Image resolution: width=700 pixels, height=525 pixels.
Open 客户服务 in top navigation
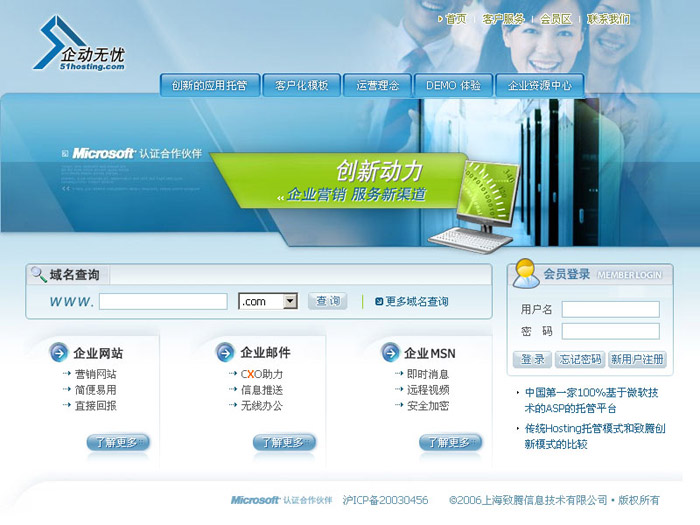click(x=503, y=19)
